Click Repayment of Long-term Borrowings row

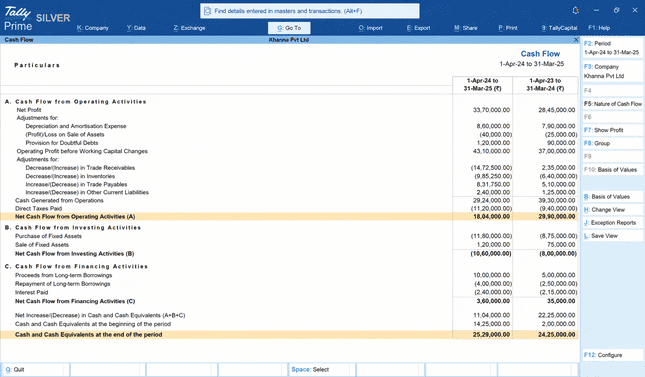[x=289, y=284]
